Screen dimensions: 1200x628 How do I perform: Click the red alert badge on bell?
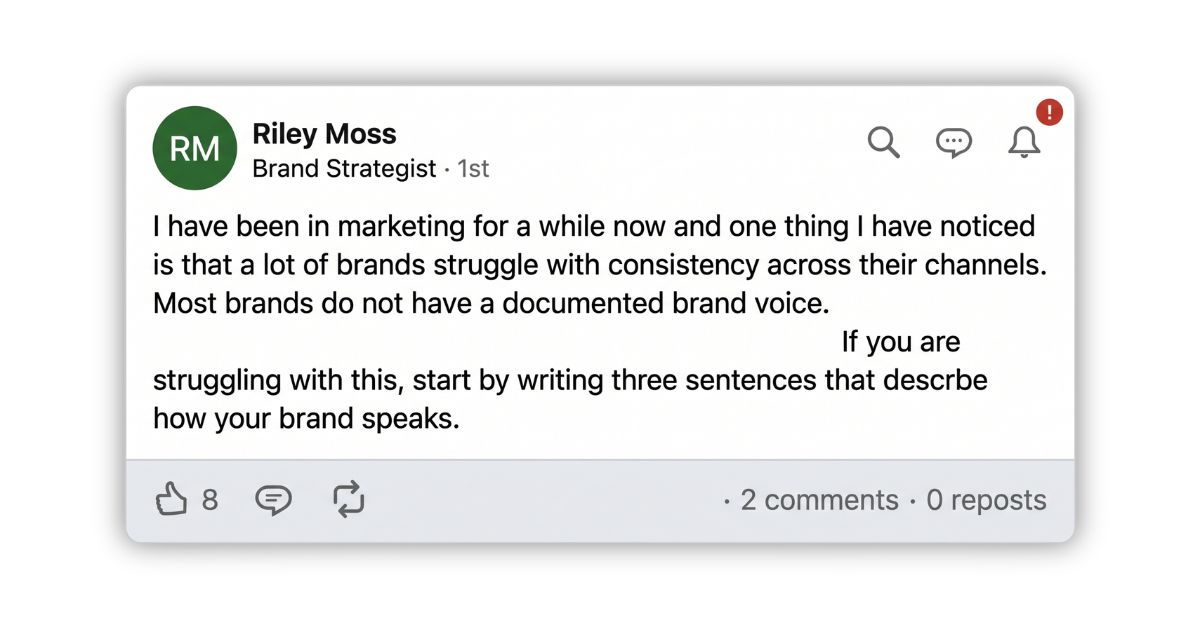tap(1048, 112)
